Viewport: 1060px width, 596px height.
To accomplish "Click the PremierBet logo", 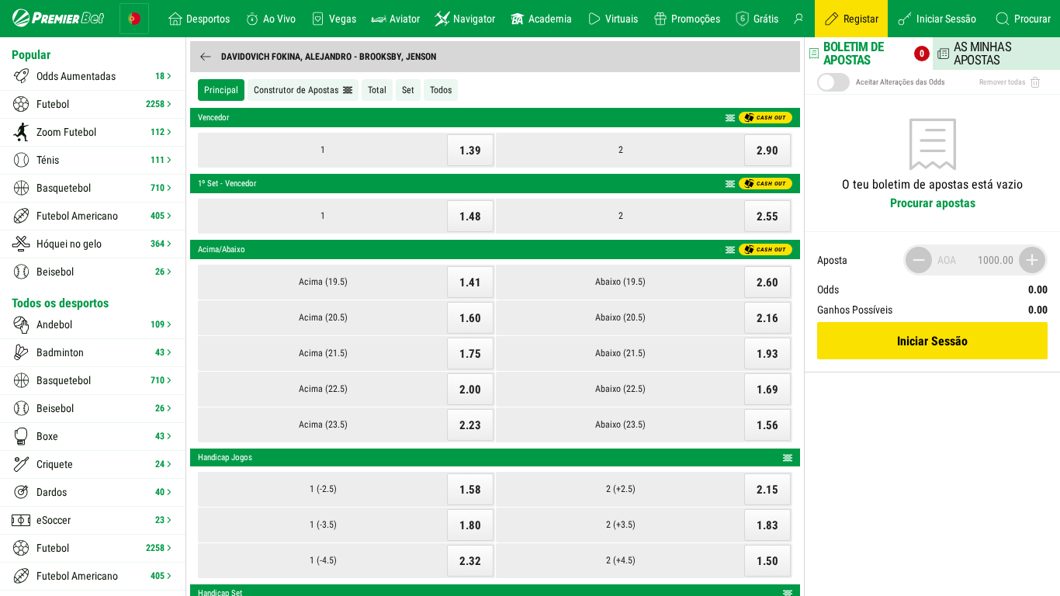I will [58, 18].
